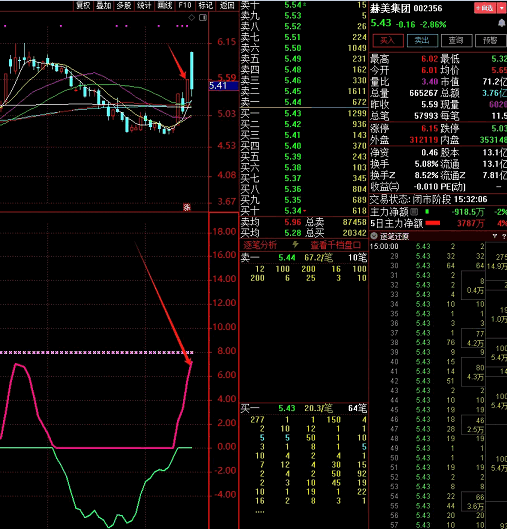
Task: Click the 查看千档盘口 link
Action: click(335, 245)
